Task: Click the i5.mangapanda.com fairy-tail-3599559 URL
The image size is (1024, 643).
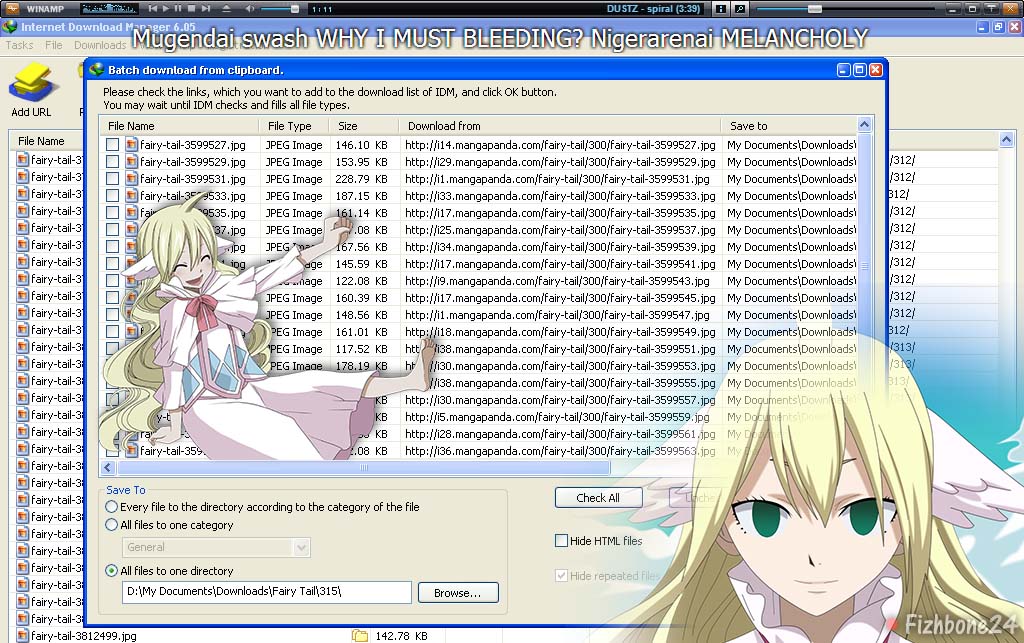Action: pyautogui.click(x=557, y=416)
